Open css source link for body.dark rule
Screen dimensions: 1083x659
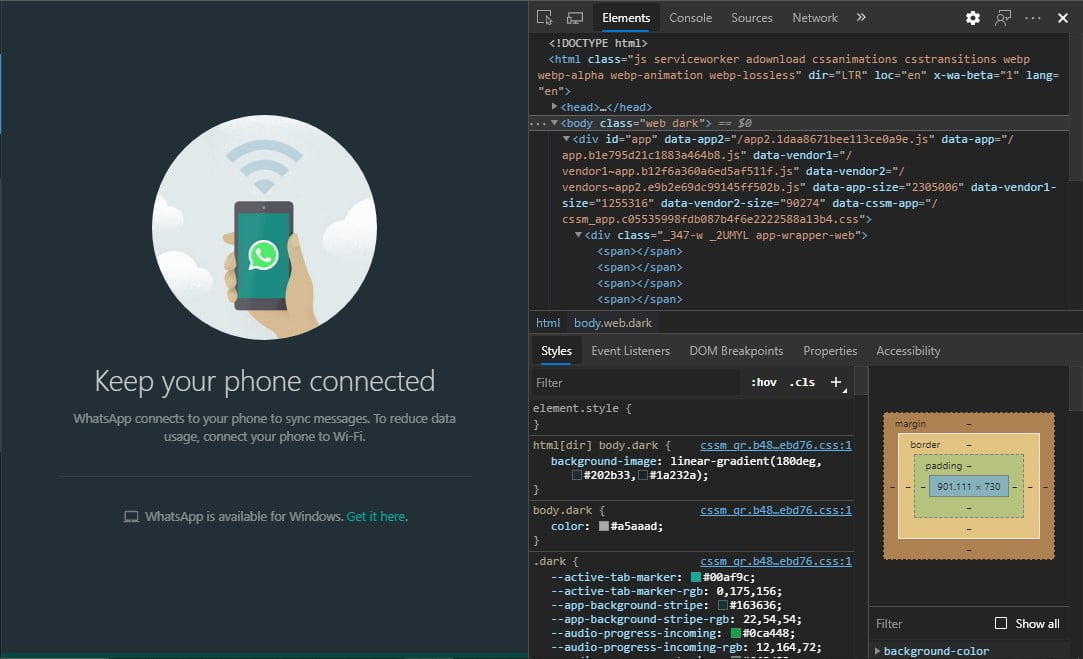pyautogui.click(x=776, y=510)
